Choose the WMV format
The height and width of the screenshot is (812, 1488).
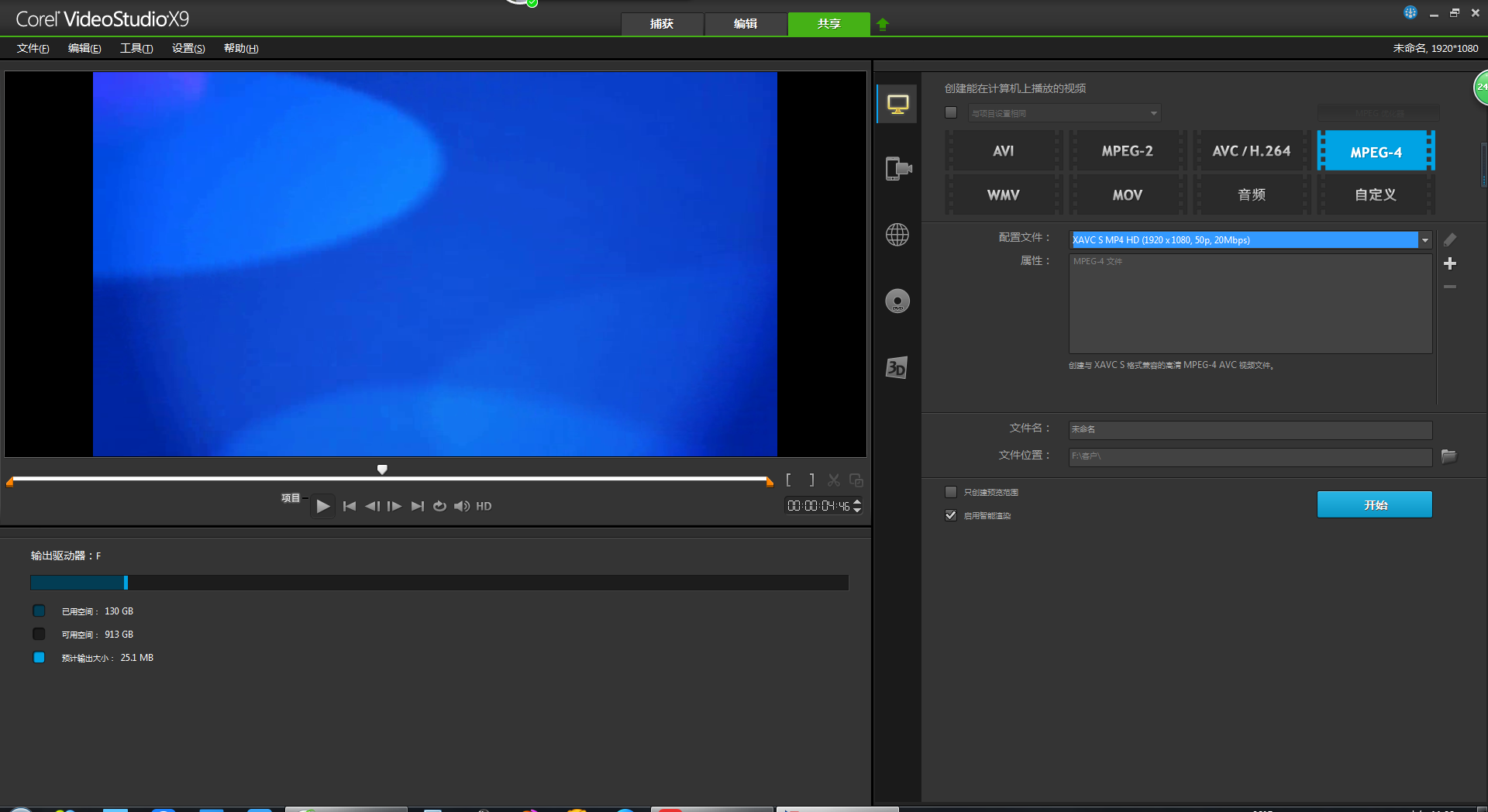coord(1003,194)
